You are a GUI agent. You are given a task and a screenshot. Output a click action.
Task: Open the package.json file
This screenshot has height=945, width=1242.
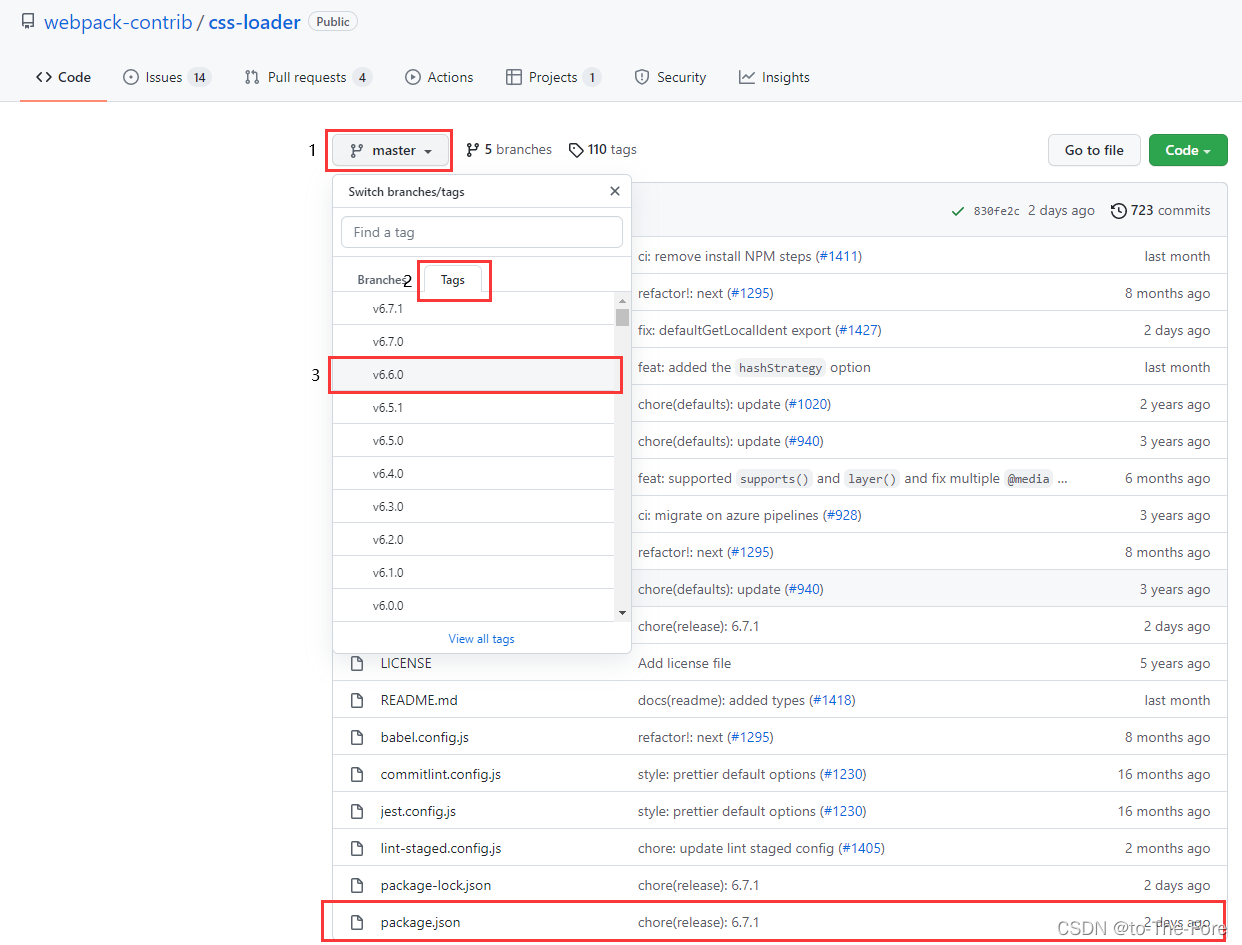coord(420,922)
